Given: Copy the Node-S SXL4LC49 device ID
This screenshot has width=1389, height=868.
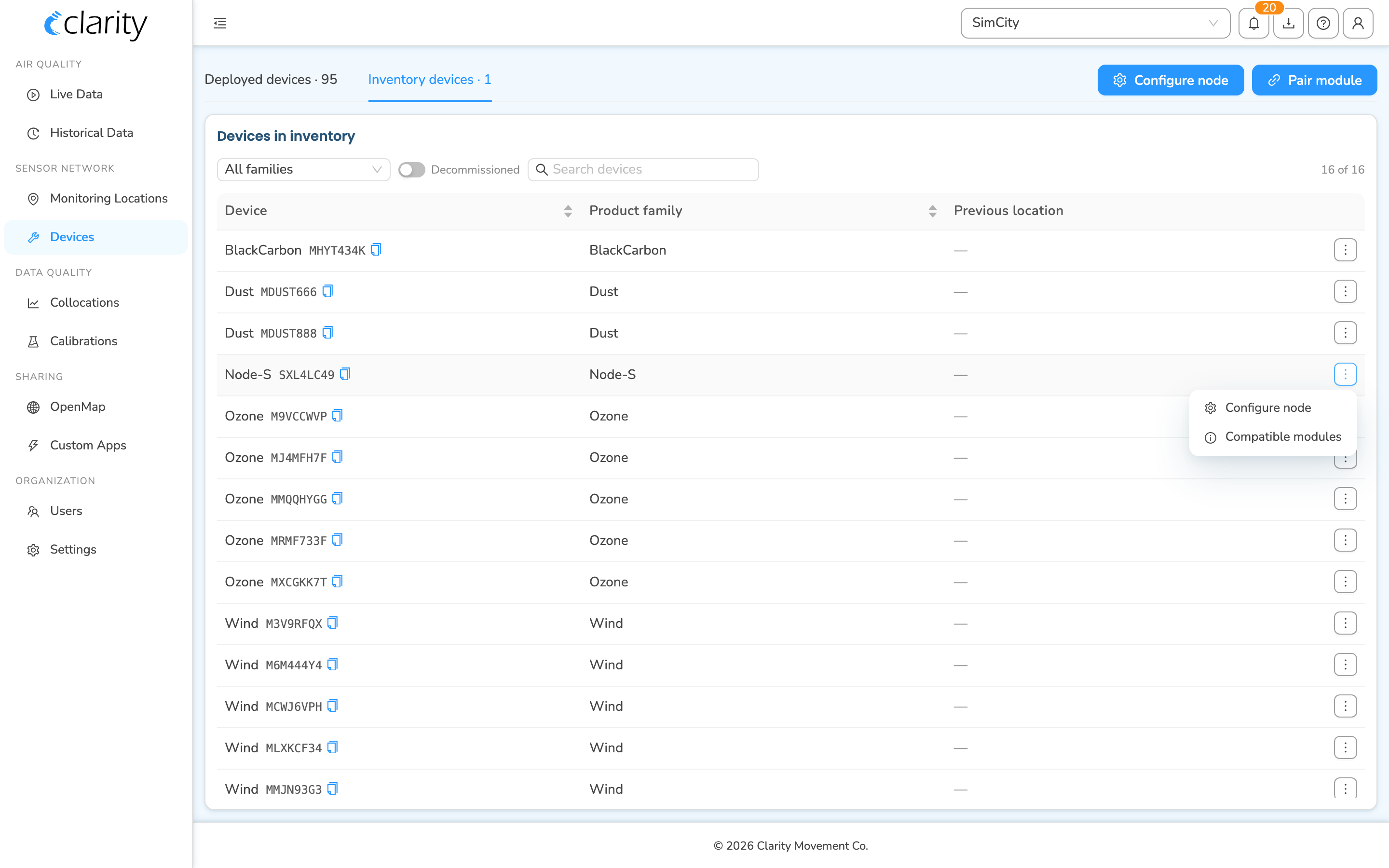Looking at the screenshot, I should (x=345, y=374).
